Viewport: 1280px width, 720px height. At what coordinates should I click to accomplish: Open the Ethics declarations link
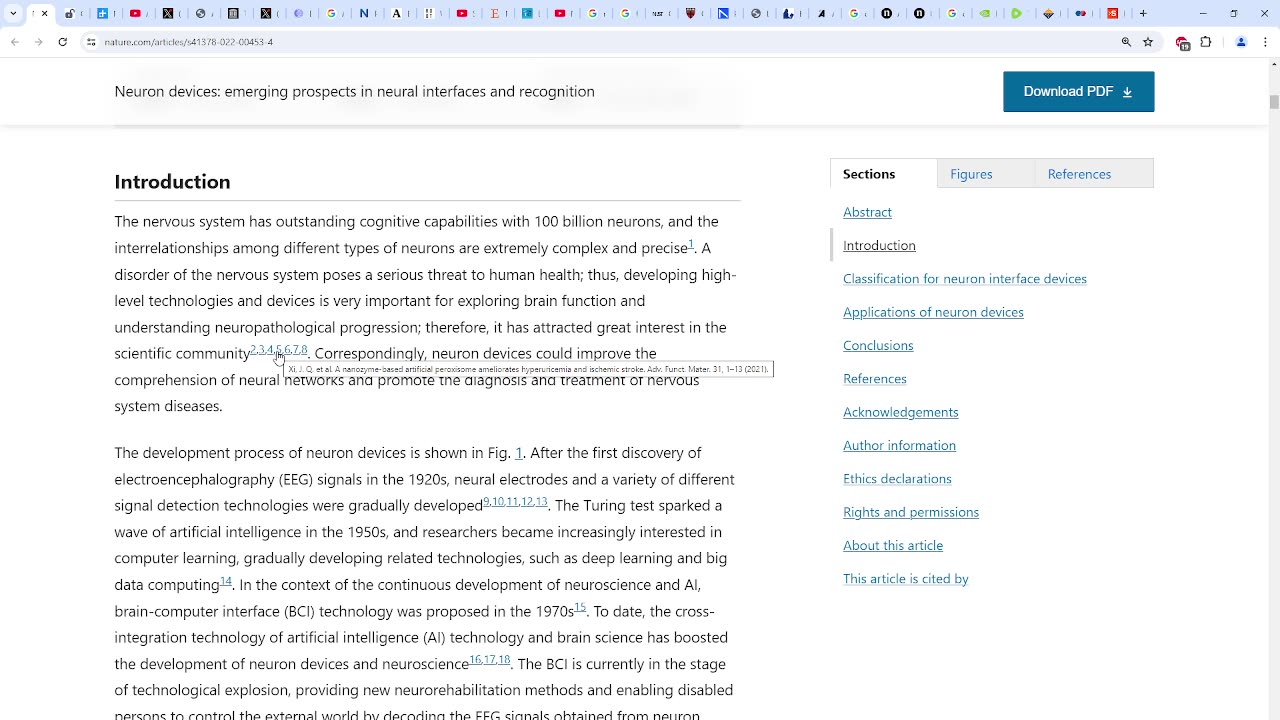tap(897, 478)
